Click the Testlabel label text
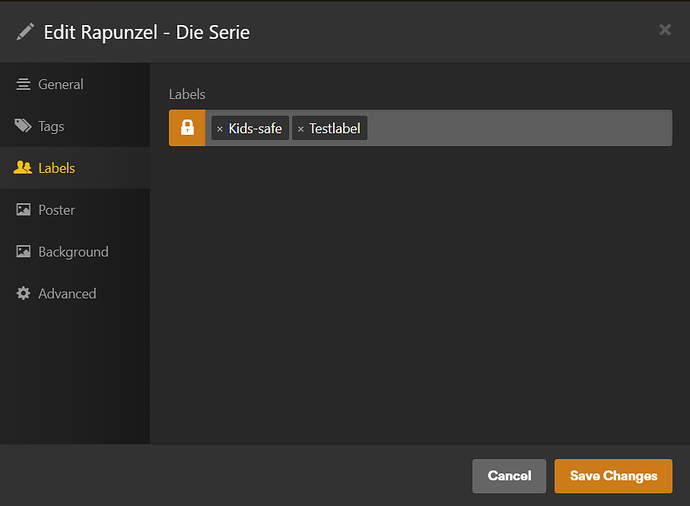The width and height of the screenshot is (690, 506). [335, 128]
